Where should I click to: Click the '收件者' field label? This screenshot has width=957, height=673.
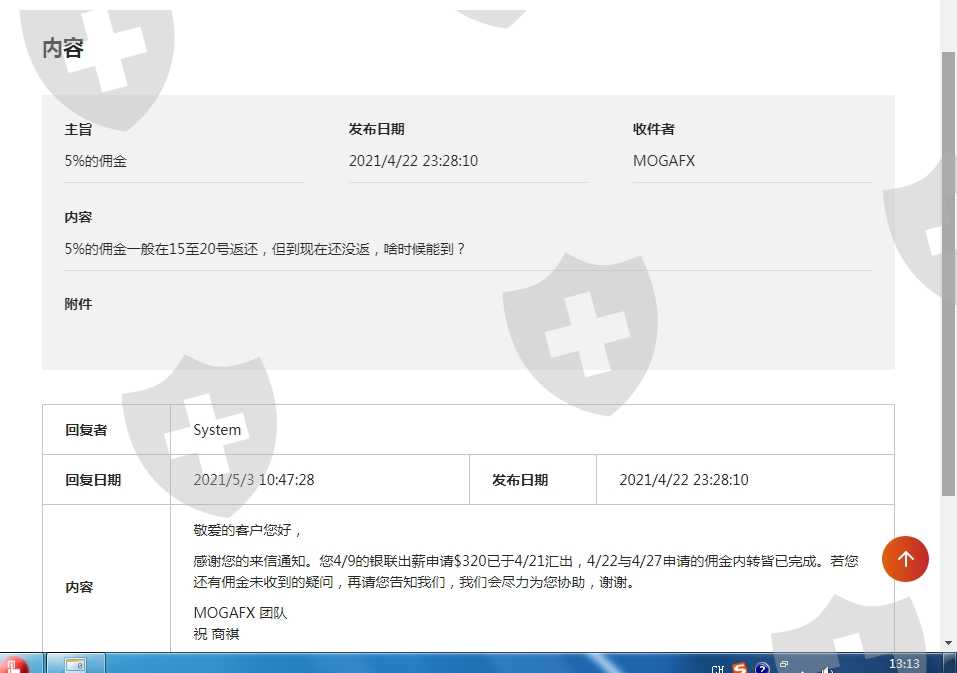[654, 129]
